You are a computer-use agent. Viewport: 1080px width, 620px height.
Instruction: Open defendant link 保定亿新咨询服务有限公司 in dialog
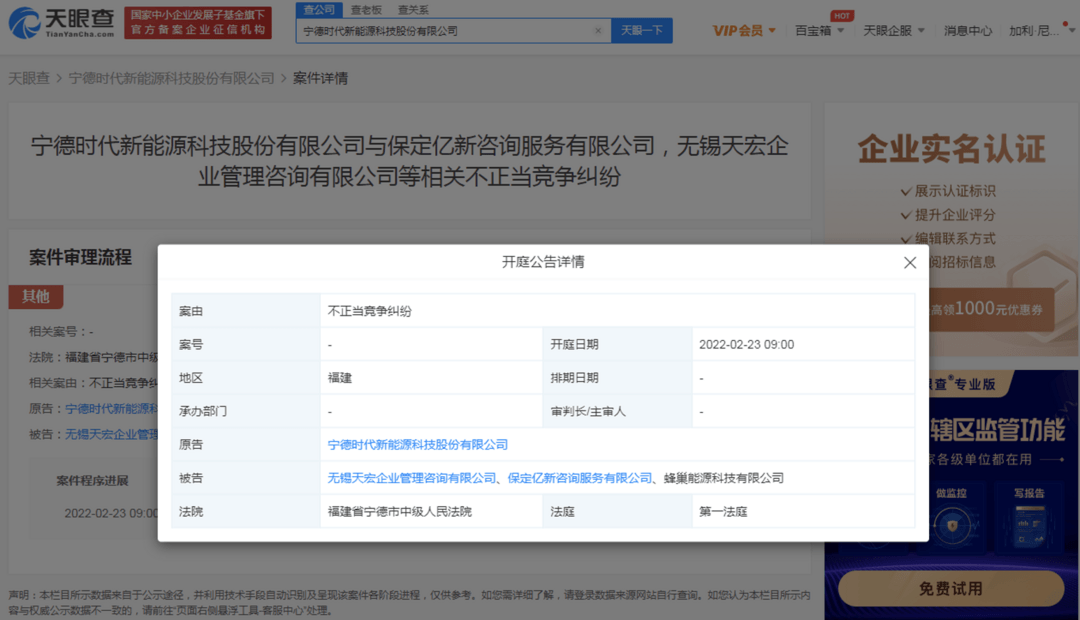[579, 478]
